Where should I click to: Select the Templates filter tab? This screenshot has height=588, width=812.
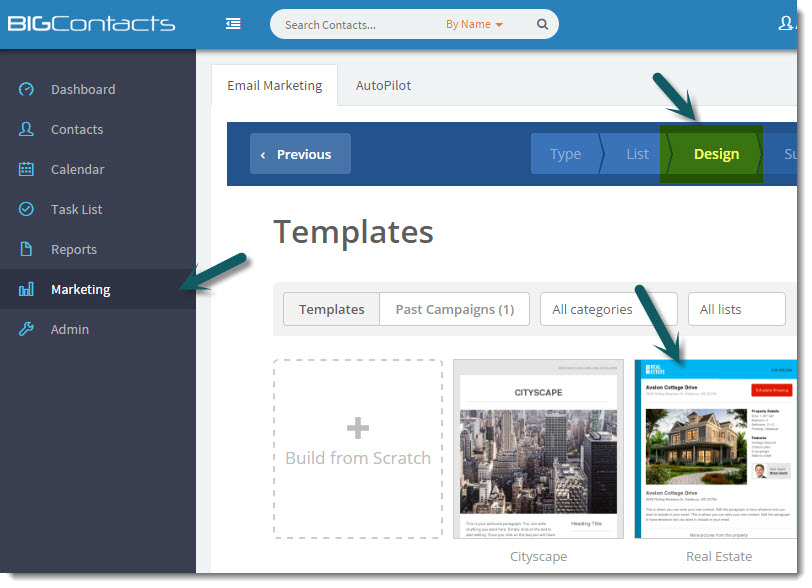[331, 309]
